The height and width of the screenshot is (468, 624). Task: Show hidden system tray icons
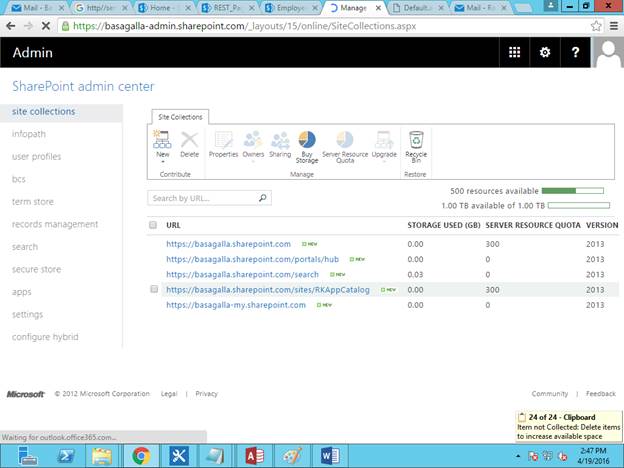click(x=518, y=456)
